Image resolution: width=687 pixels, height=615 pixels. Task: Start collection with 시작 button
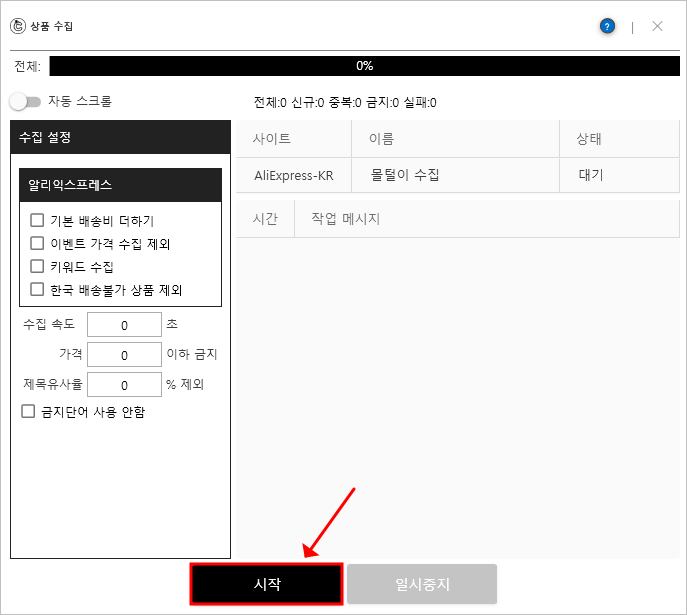pos(266,584)
